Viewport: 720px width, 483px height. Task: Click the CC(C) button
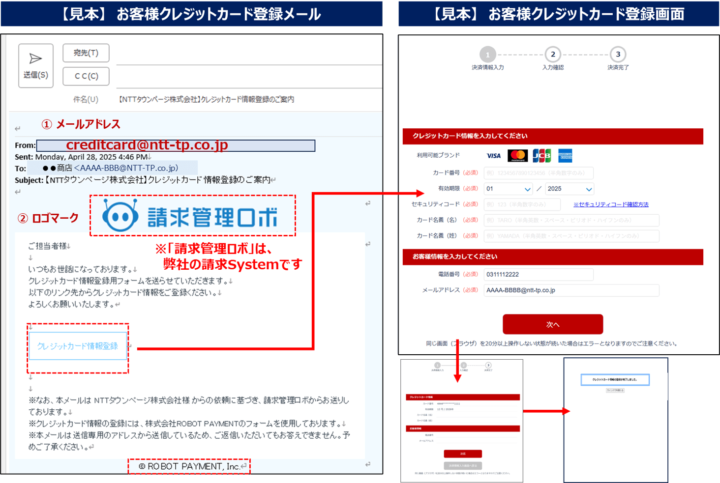86,75
